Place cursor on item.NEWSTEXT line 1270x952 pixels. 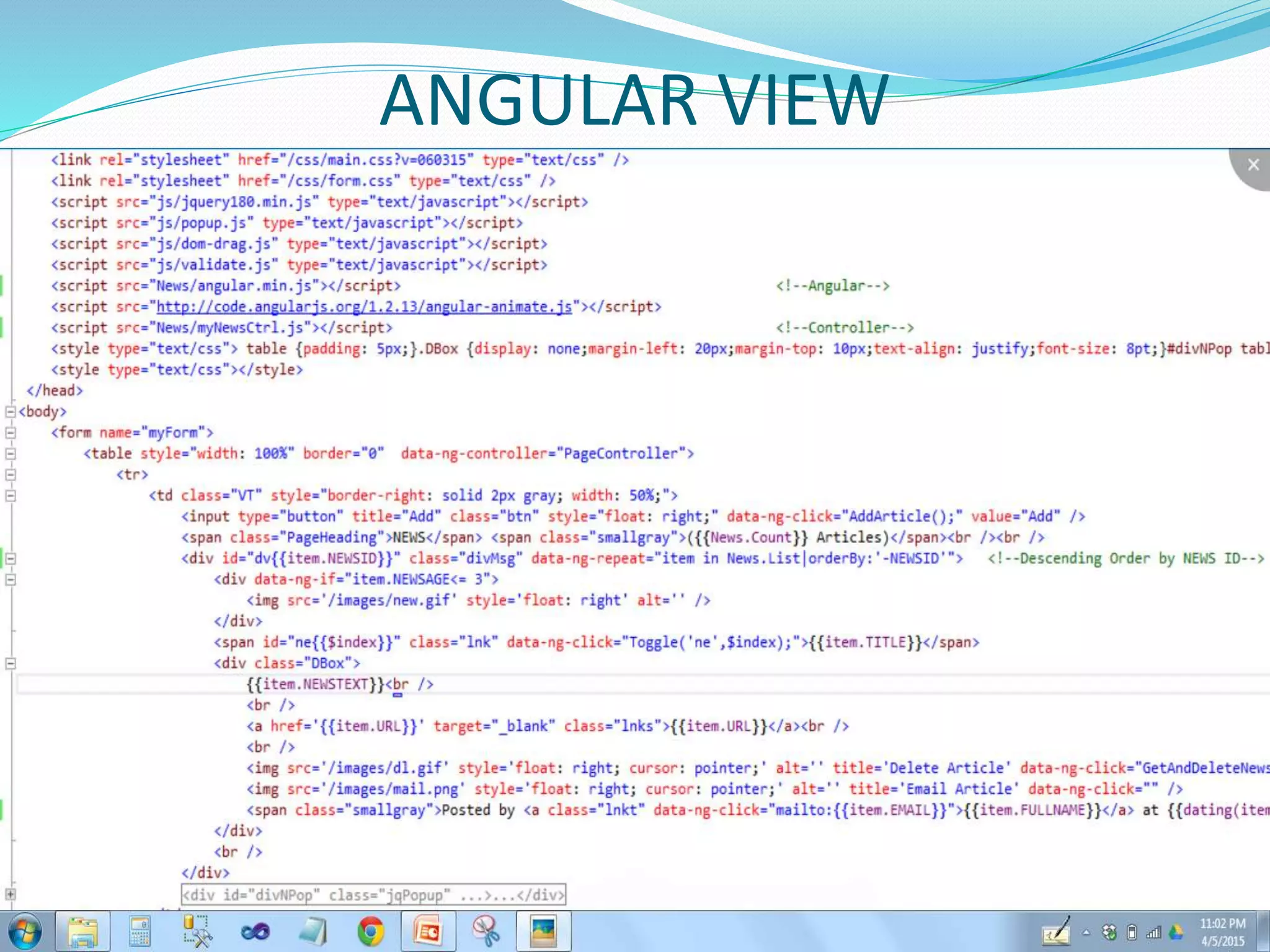coord(315,684)
